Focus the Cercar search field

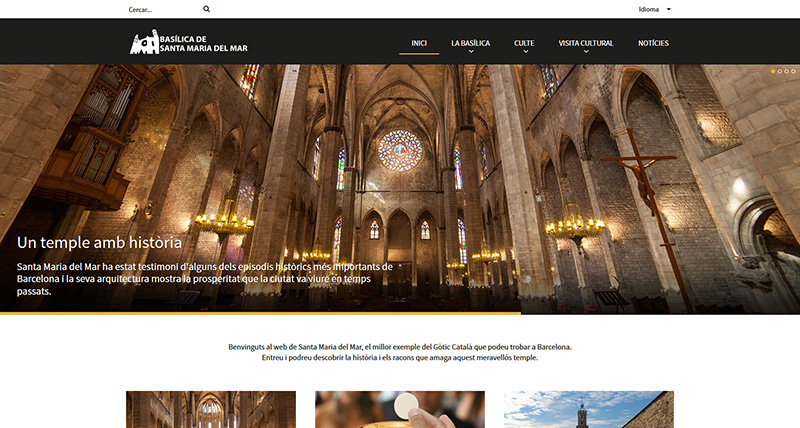[163, 9]
